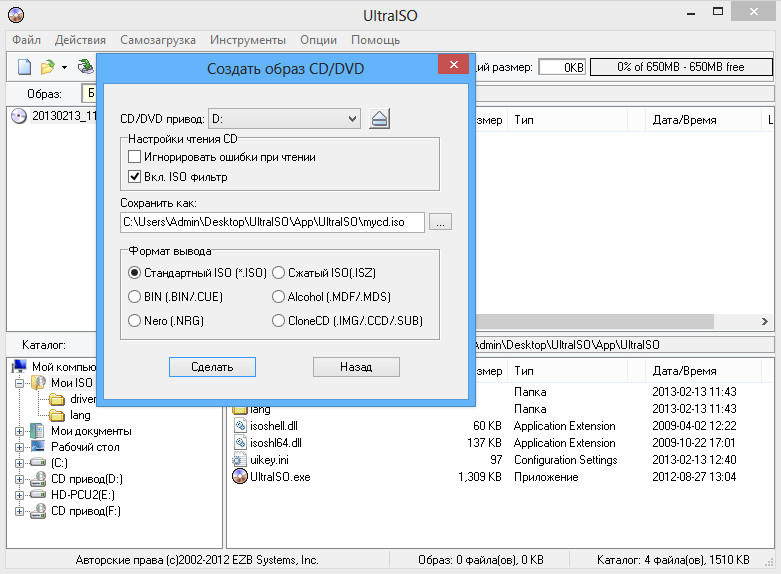Select the Сжатый ISO (.ISZ) format
This screenshot has height=574, width=781.
pyautogui.click(x=279, y=272)
